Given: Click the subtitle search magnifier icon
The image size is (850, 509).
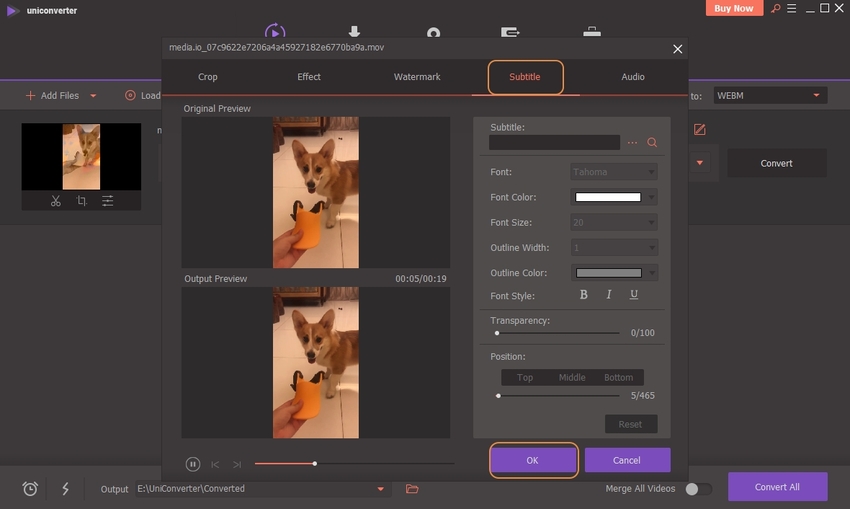Looking at the screenshot, I should point(652,143).
